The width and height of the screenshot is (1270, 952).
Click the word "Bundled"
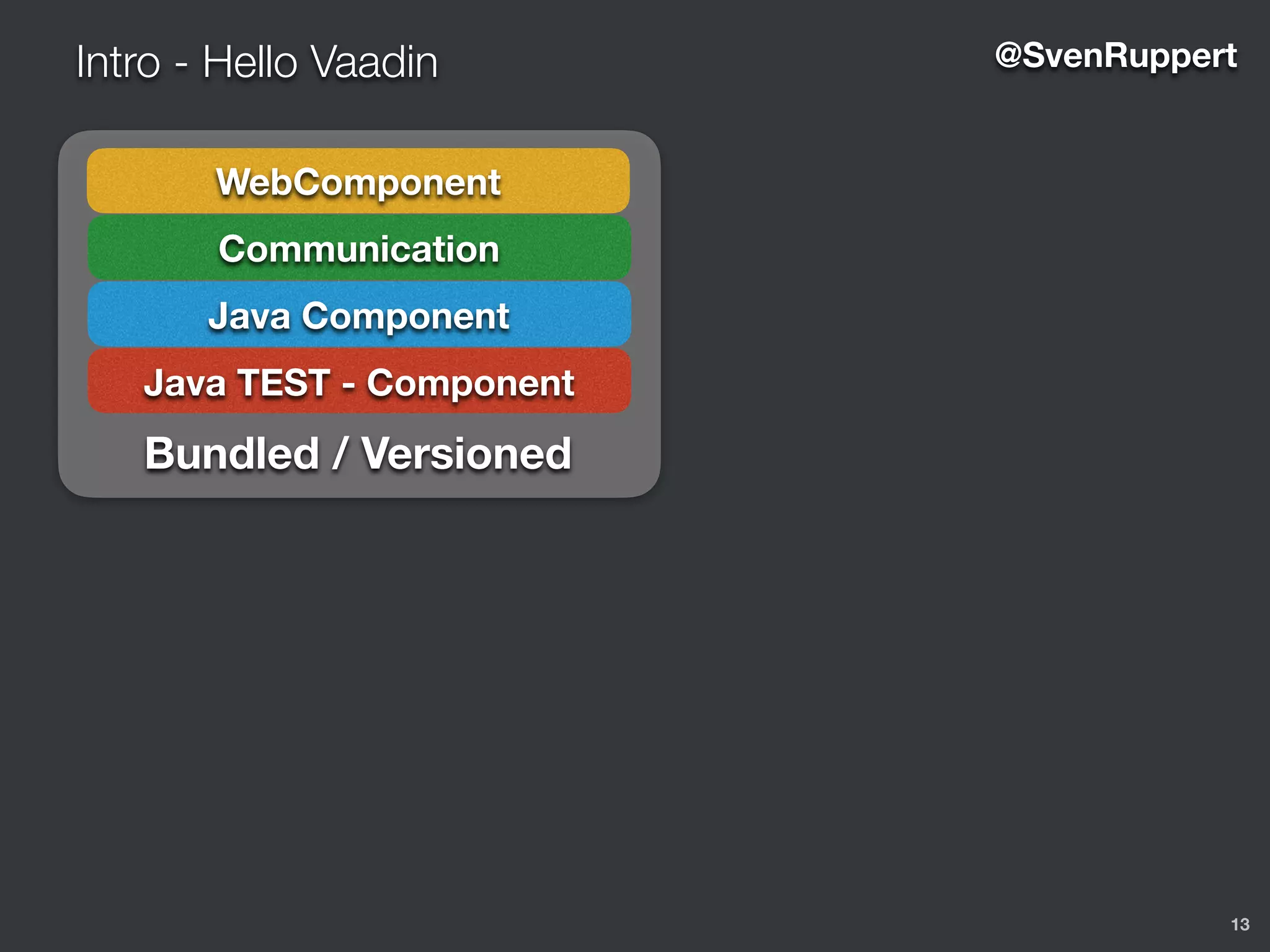tap(232, 454)
